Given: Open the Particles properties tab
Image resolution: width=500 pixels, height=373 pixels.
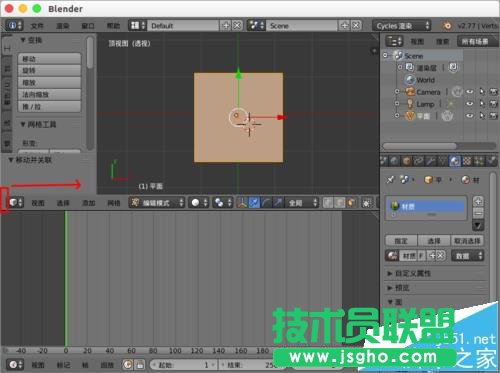Looking at the screenshot, I should 479,161.
